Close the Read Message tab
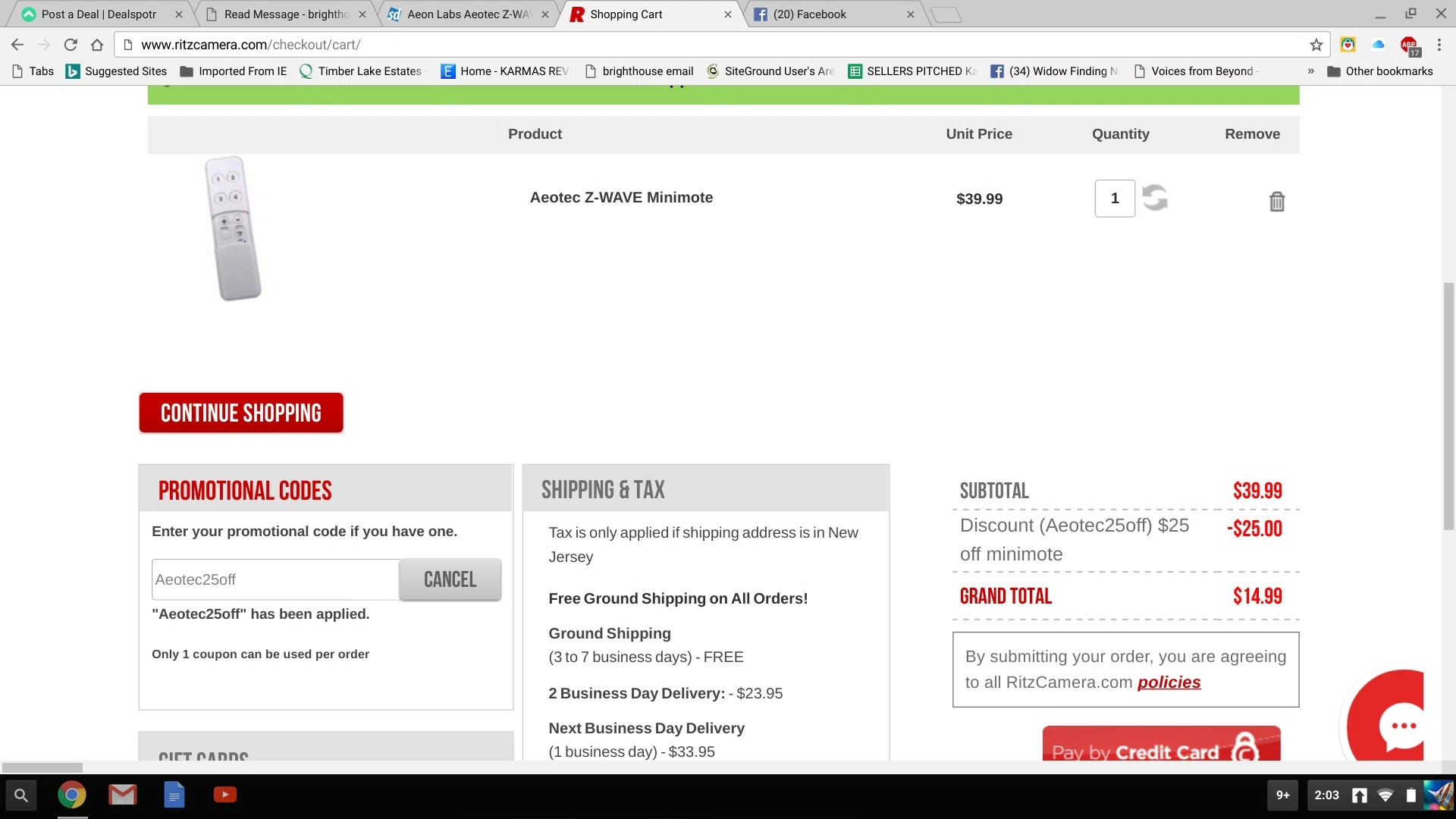This screenshot has height=819, width=1456. click(362, 14)
